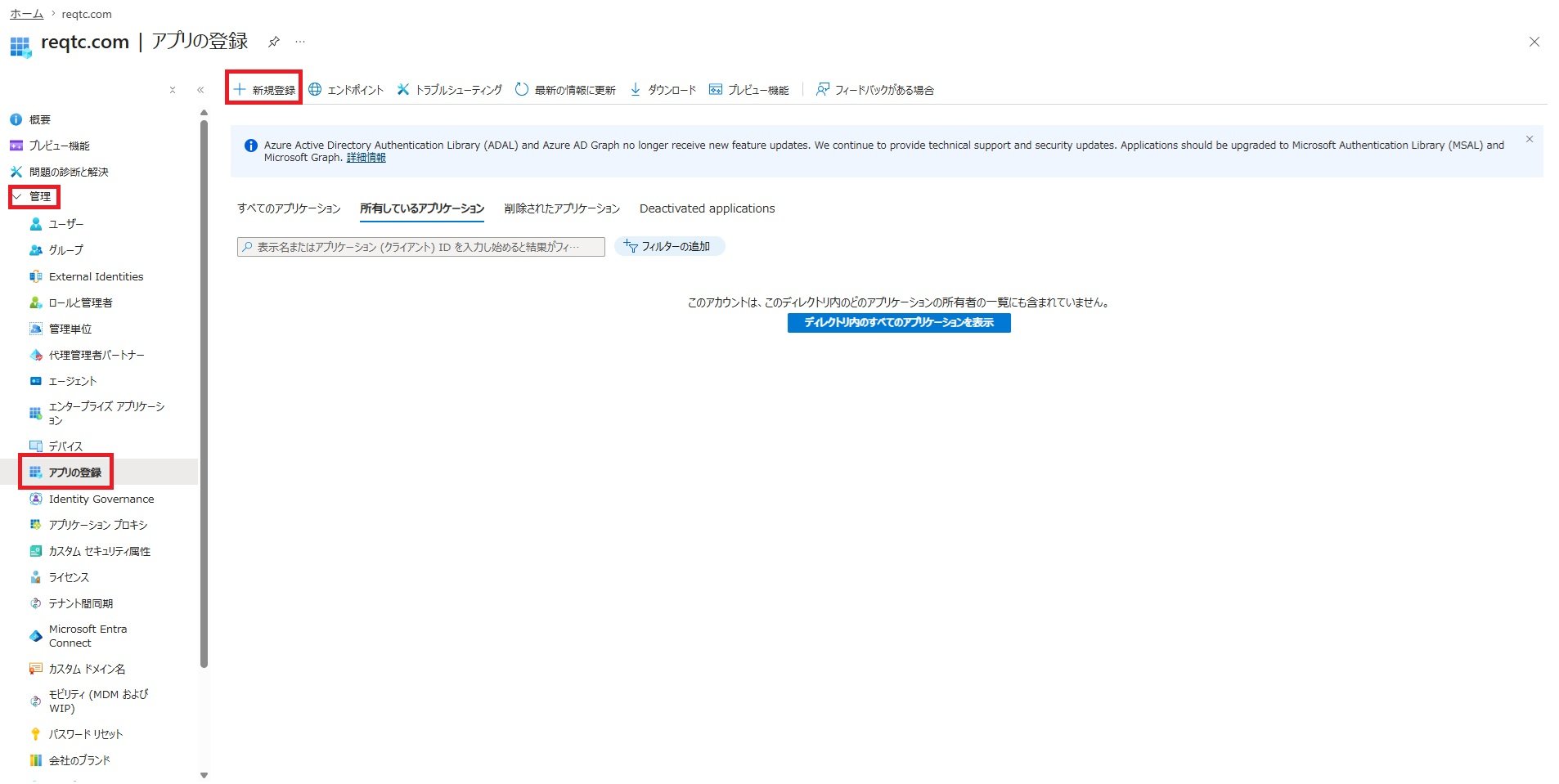Select 所有しているアプリケーション tab
This screenshot has height=784, width=1559.
tap(422, 208)
